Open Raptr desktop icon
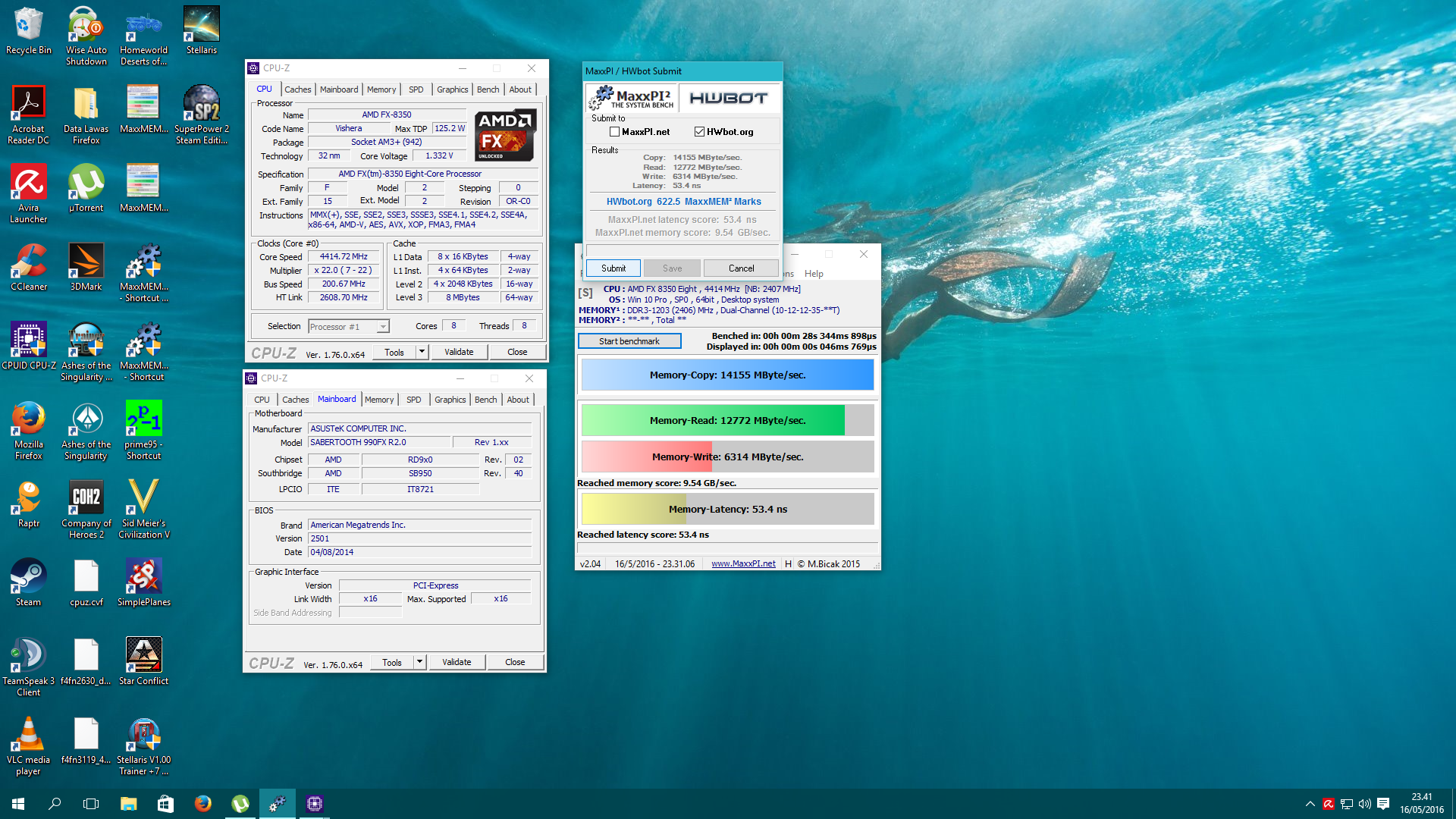Screen dimensions: 1456x819 [29, 504]
